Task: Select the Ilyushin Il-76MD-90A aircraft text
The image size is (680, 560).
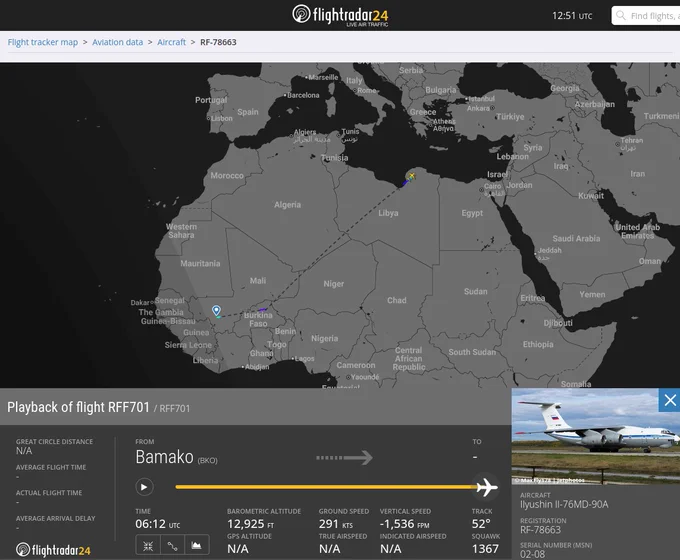Action: click(564, 504)
